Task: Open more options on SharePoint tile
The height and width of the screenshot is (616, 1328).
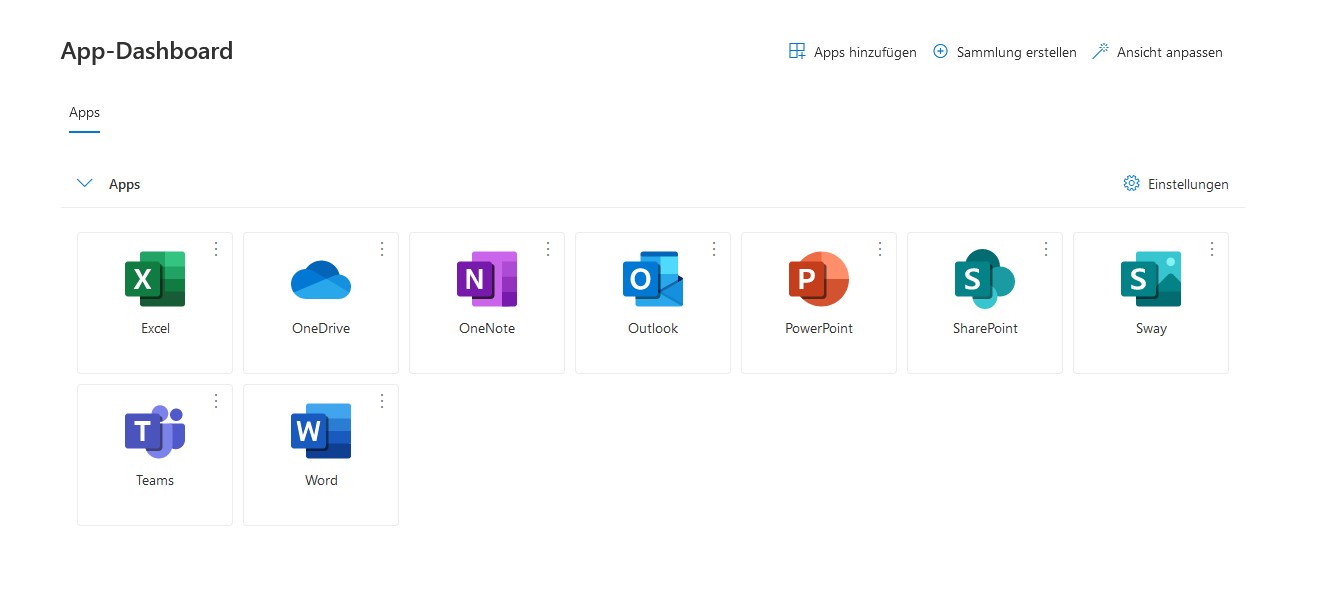Action: tap(1046, 249)
